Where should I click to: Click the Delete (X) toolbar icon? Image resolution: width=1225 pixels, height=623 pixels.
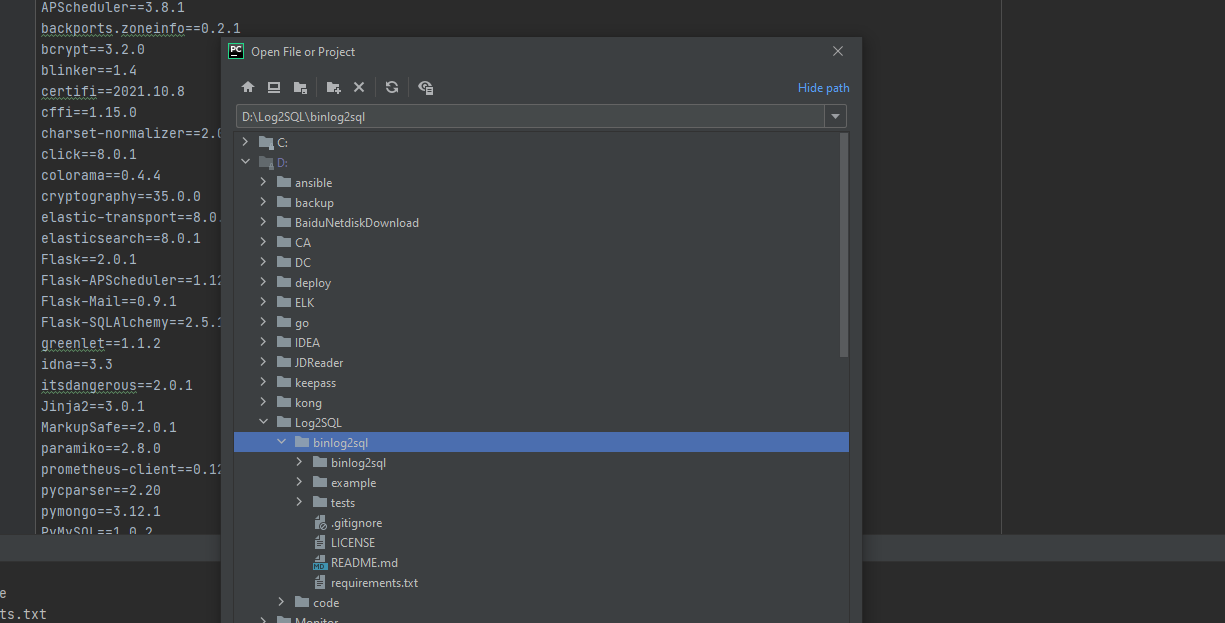click(x=359, y=87)
